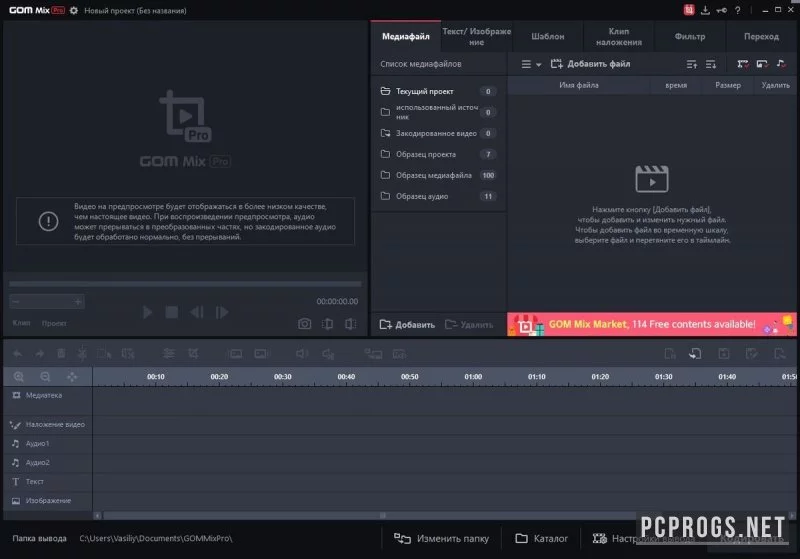
Task: Open help question mark icon
Action: [x=738, y=10]
